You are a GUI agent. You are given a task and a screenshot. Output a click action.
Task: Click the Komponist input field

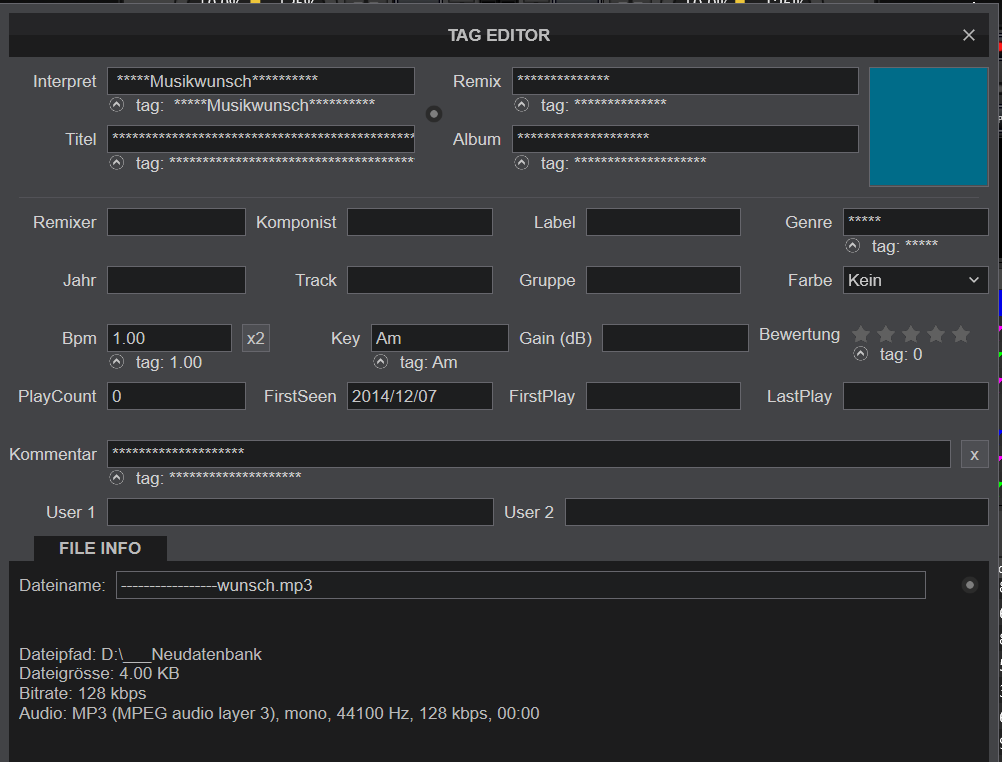(x=420, y=222)
